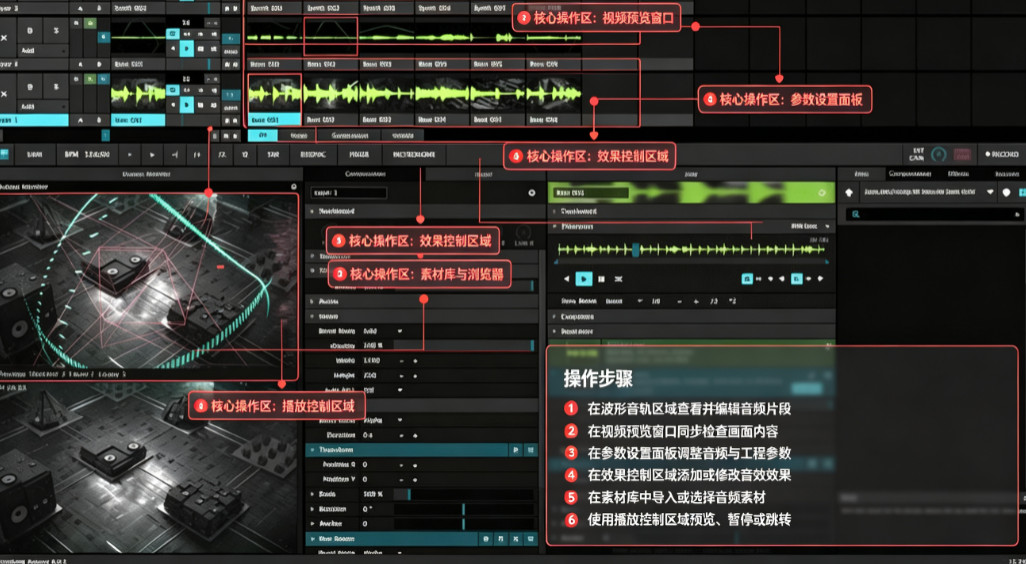Select the cyan-labelled waveform clip in grid
This screenshot has width=1026, height=564.
(274, 99)
